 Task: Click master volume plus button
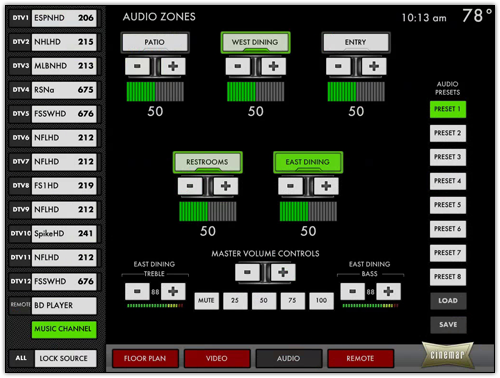pyautogui.click(x=283, y=272)
